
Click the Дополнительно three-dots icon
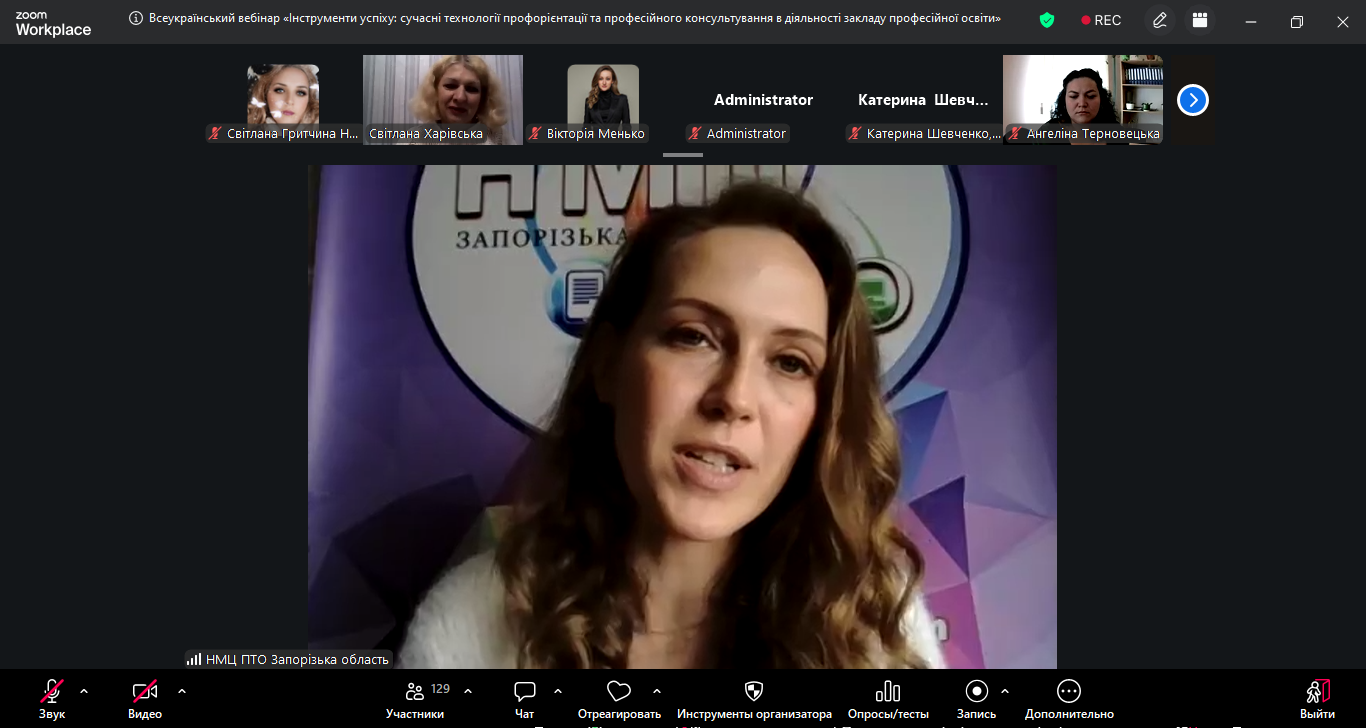coord(1068,698)
